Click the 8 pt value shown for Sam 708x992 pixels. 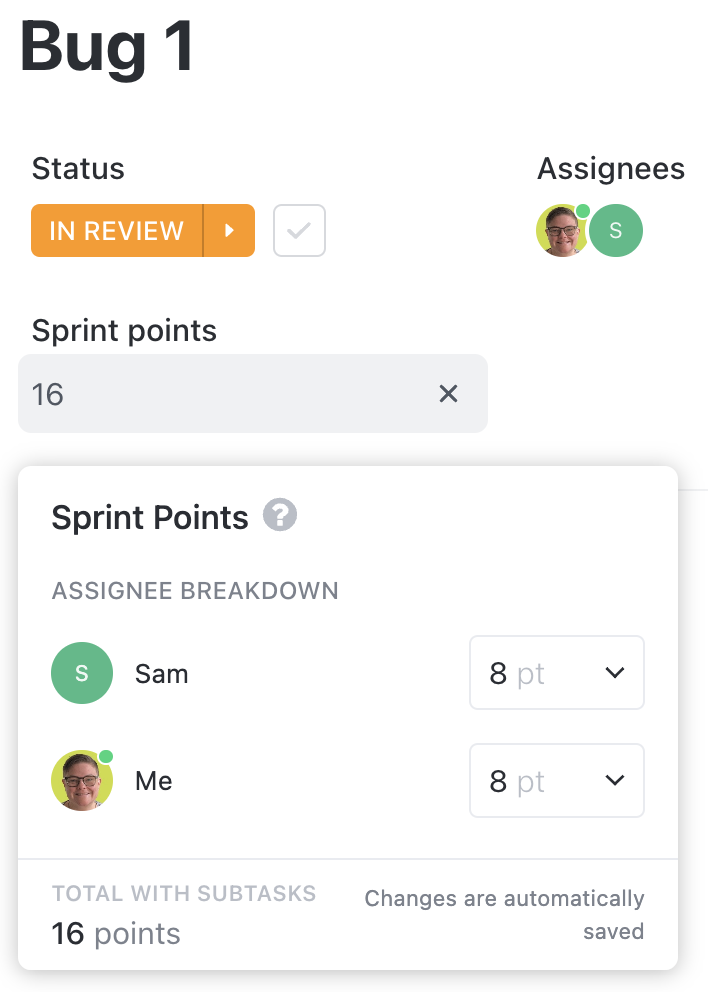(x=515, y=672)
